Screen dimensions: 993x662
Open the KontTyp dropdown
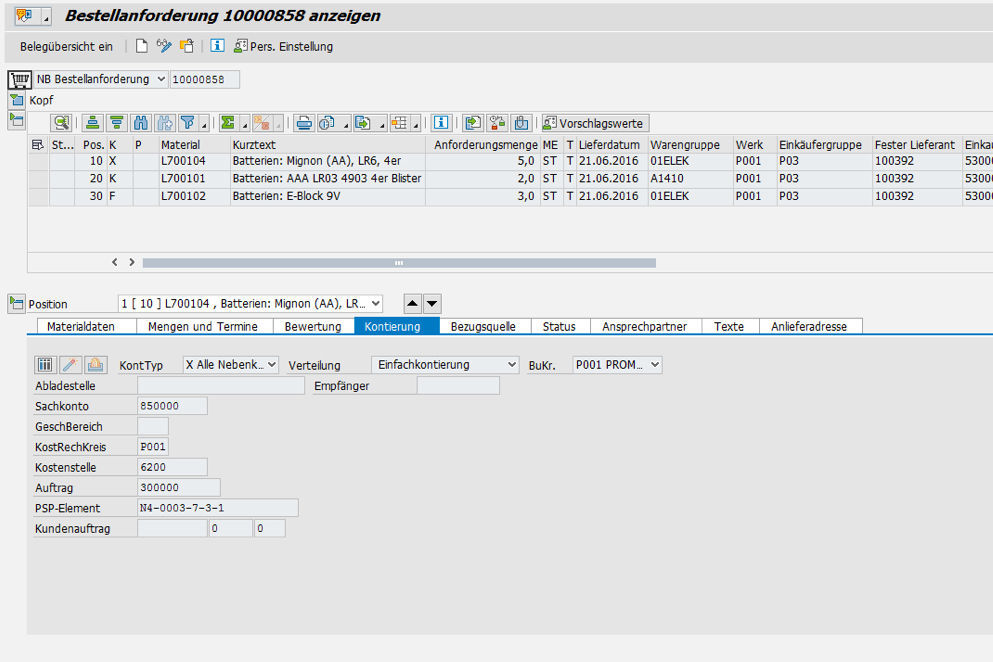tap(271, 365)
